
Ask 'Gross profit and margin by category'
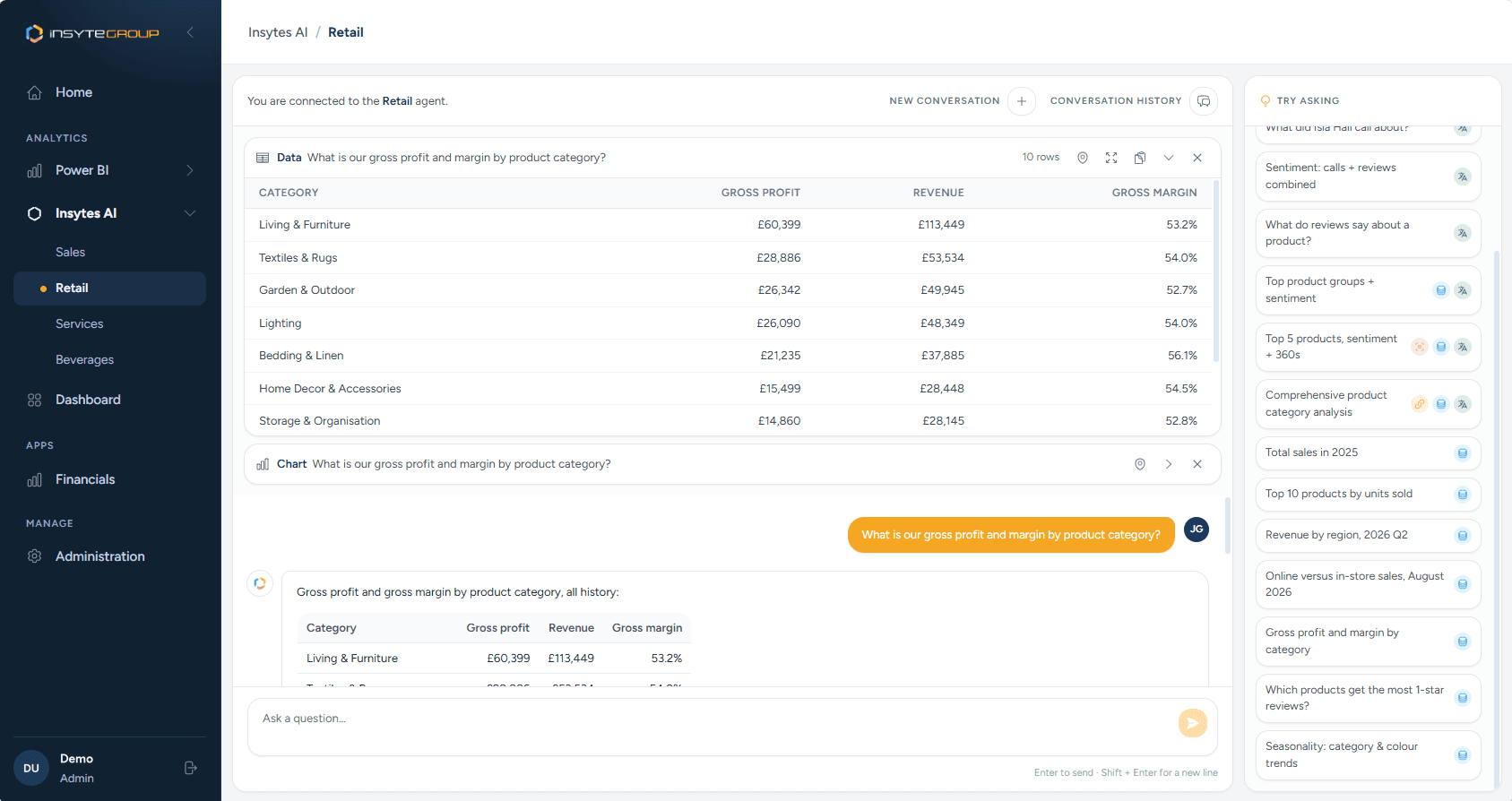[x=1368, y=642]
